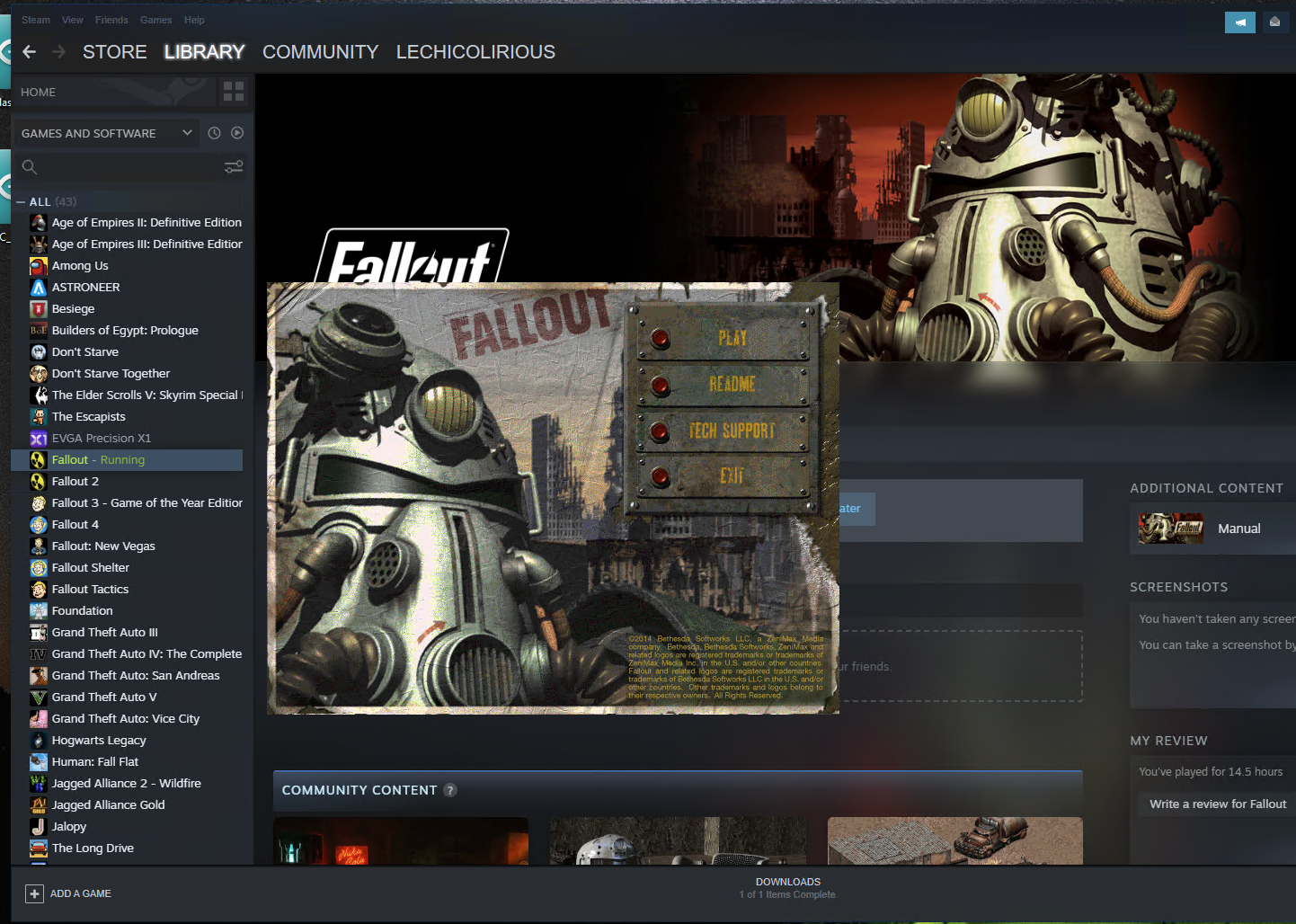This screenshot has height=924, width=1296.
Task: Select Grand Theft Auto III in library
Action: coord(127,633)
